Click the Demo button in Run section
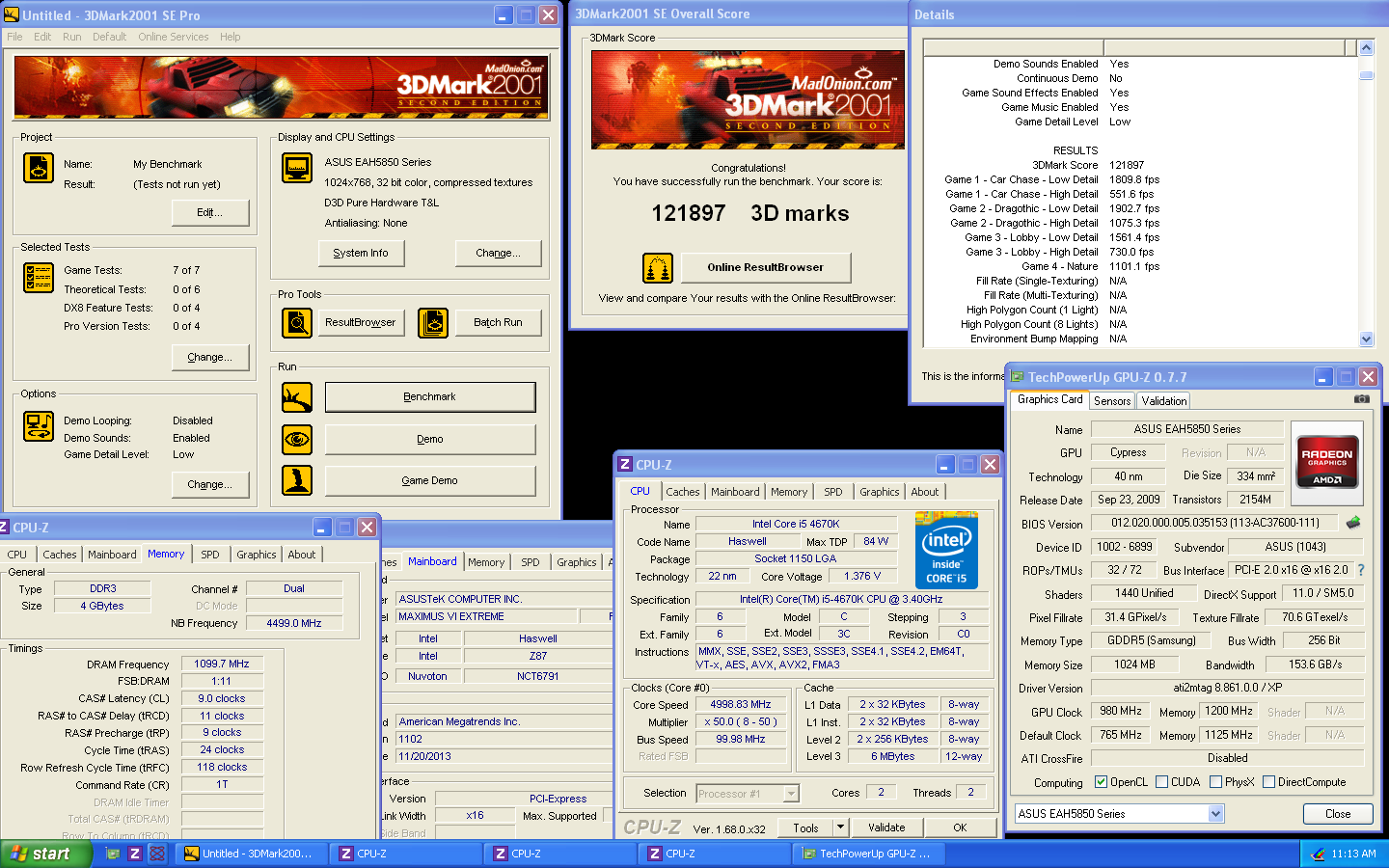1389x868 pixels. 430,440
